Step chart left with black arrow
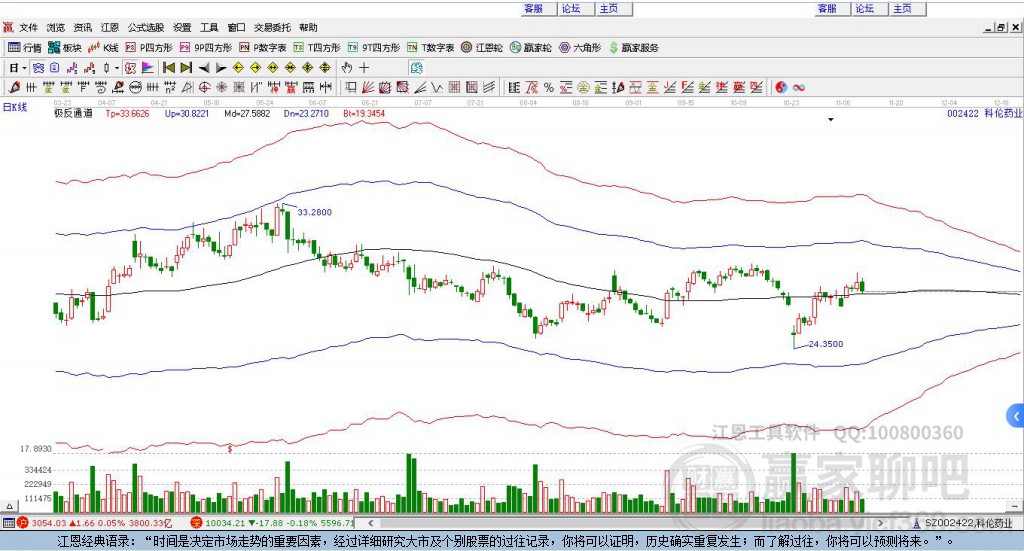Viewport: 1024px width, 551px height. tap(204, 68)
